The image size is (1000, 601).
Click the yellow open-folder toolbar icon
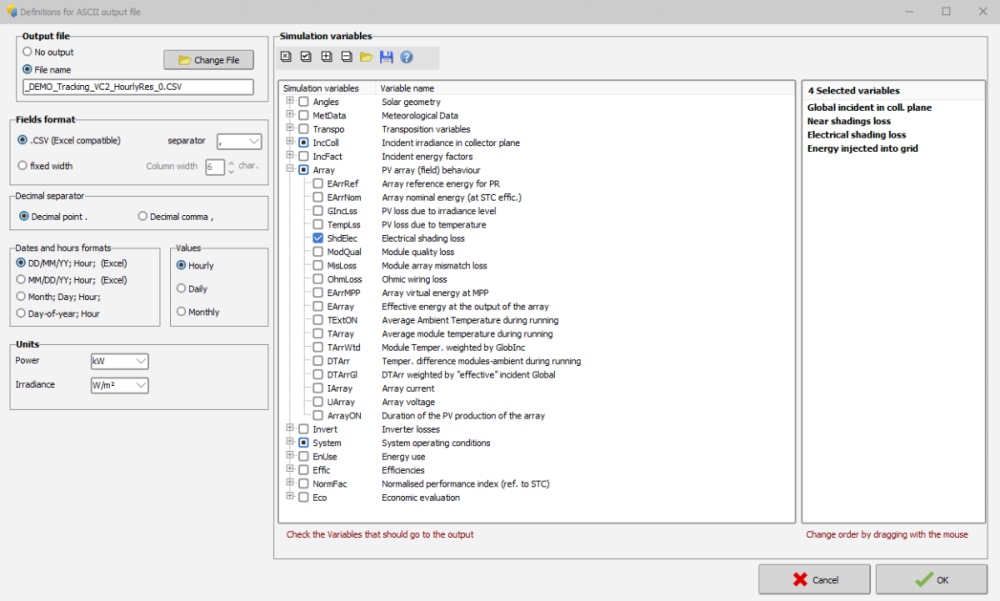tap(366, 57)
